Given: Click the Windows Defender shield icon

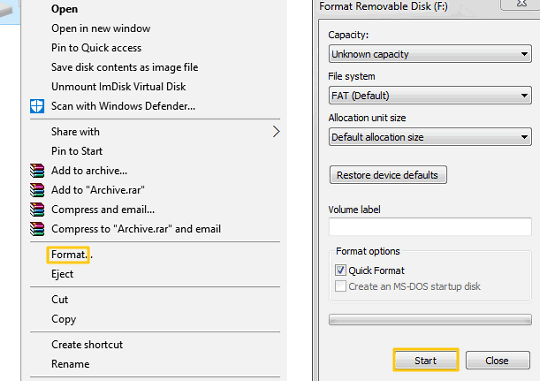Looking at the screenshot, I should point(37,106).
